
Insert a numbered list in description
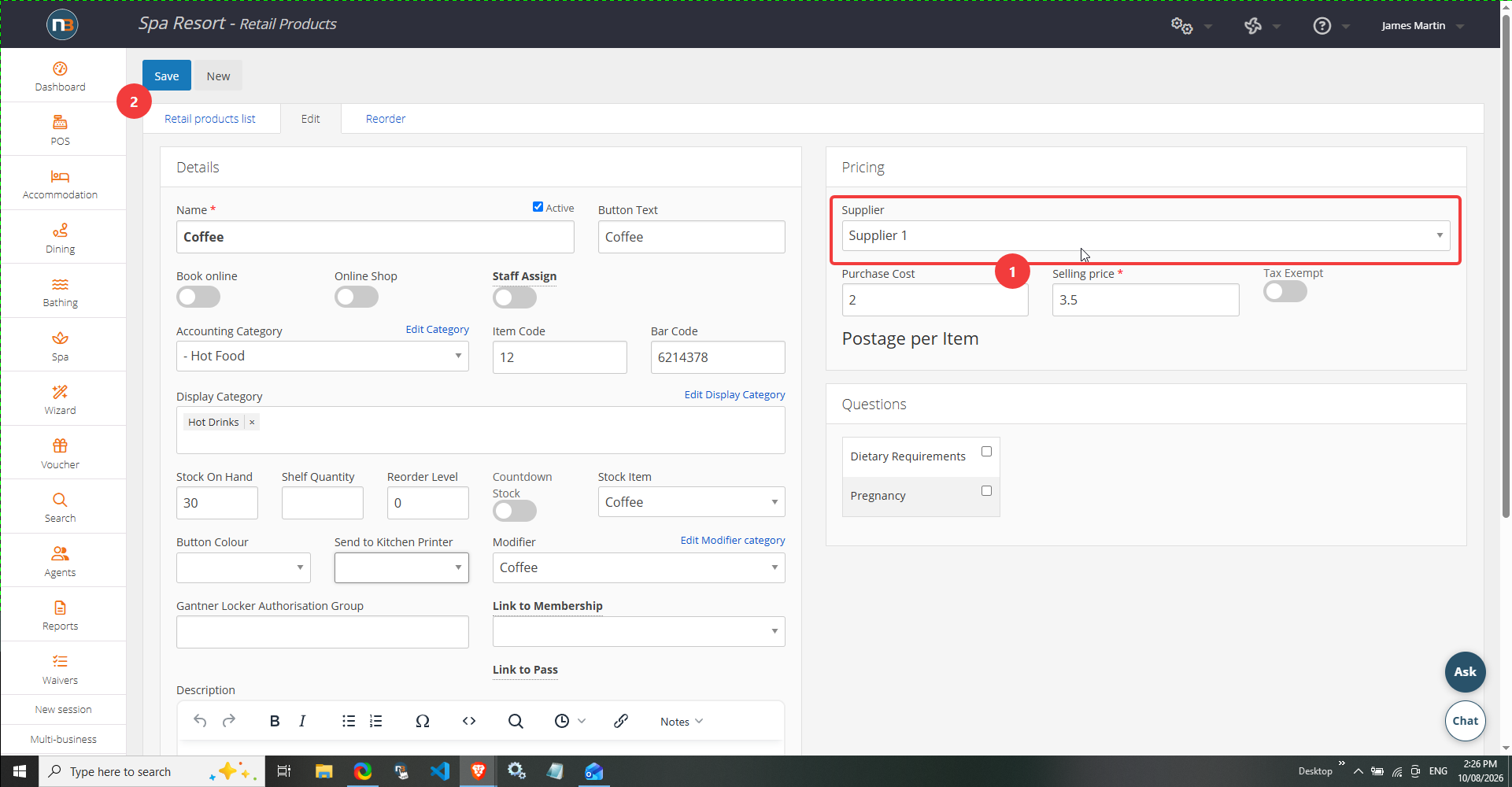tap(376, 721)
